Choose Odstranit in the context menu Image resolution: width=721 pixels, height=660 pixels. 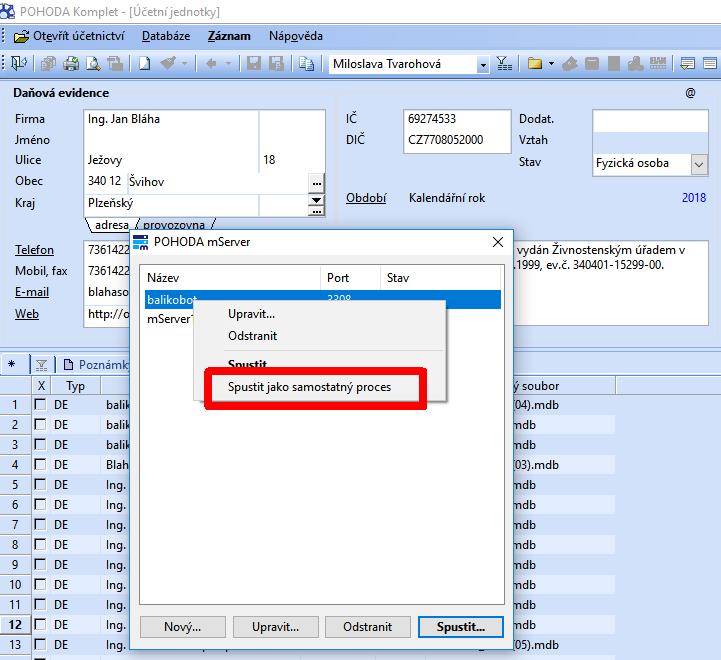(x=320, y=336)
